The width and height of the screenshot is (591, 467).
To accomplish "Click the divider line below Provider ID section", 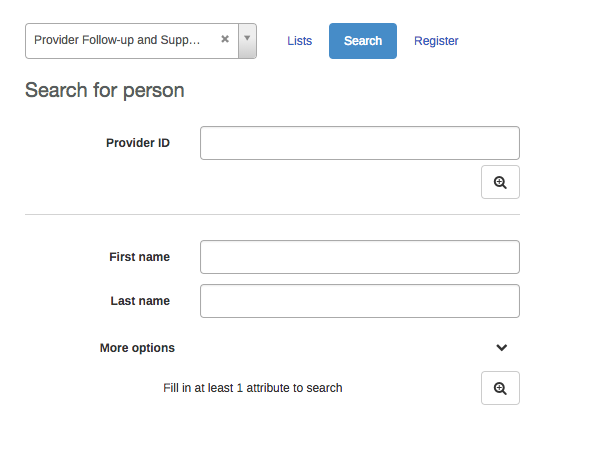I will point(273,214).
